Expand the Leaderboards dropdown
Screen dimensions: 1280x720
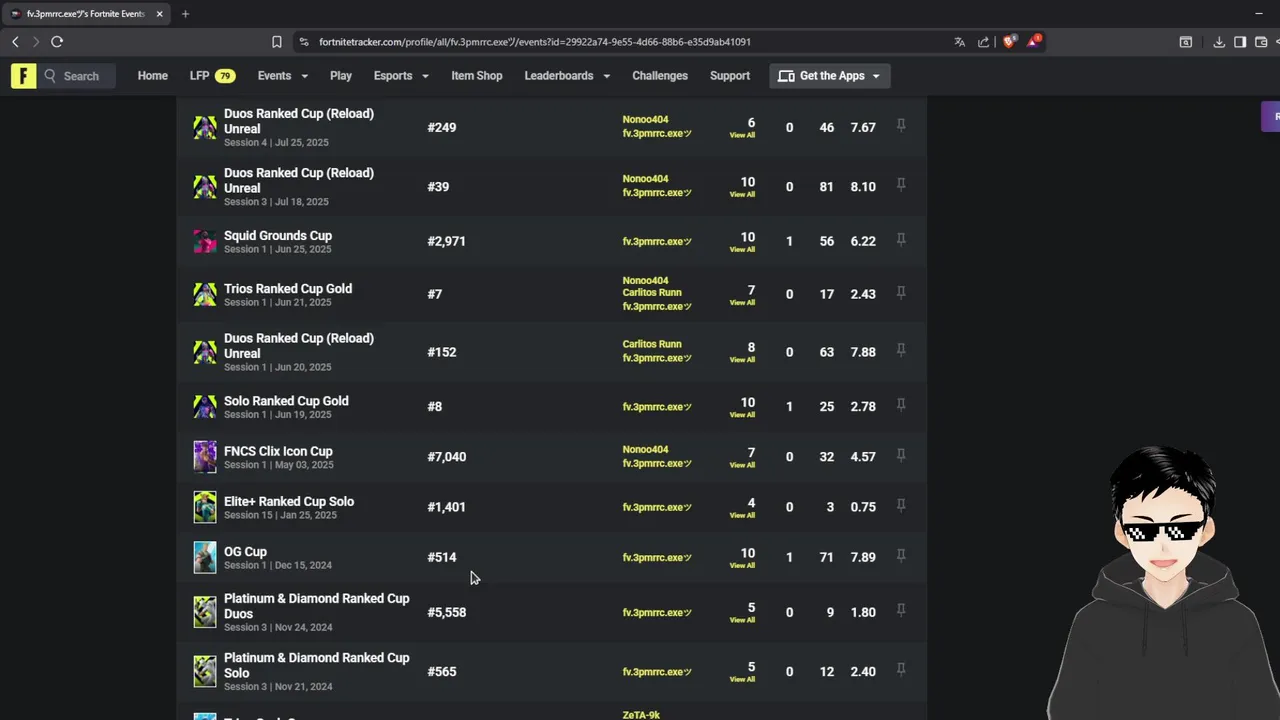(x=566, y=76)
